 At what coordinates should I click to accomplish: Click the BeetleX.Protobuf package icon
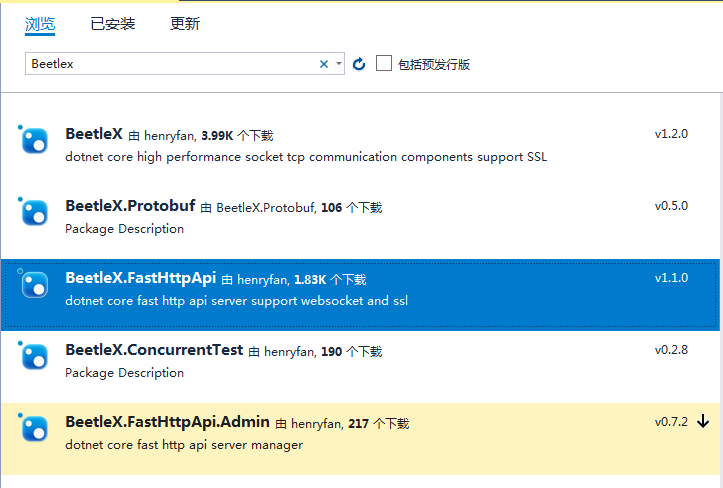(x=35, y=212)
